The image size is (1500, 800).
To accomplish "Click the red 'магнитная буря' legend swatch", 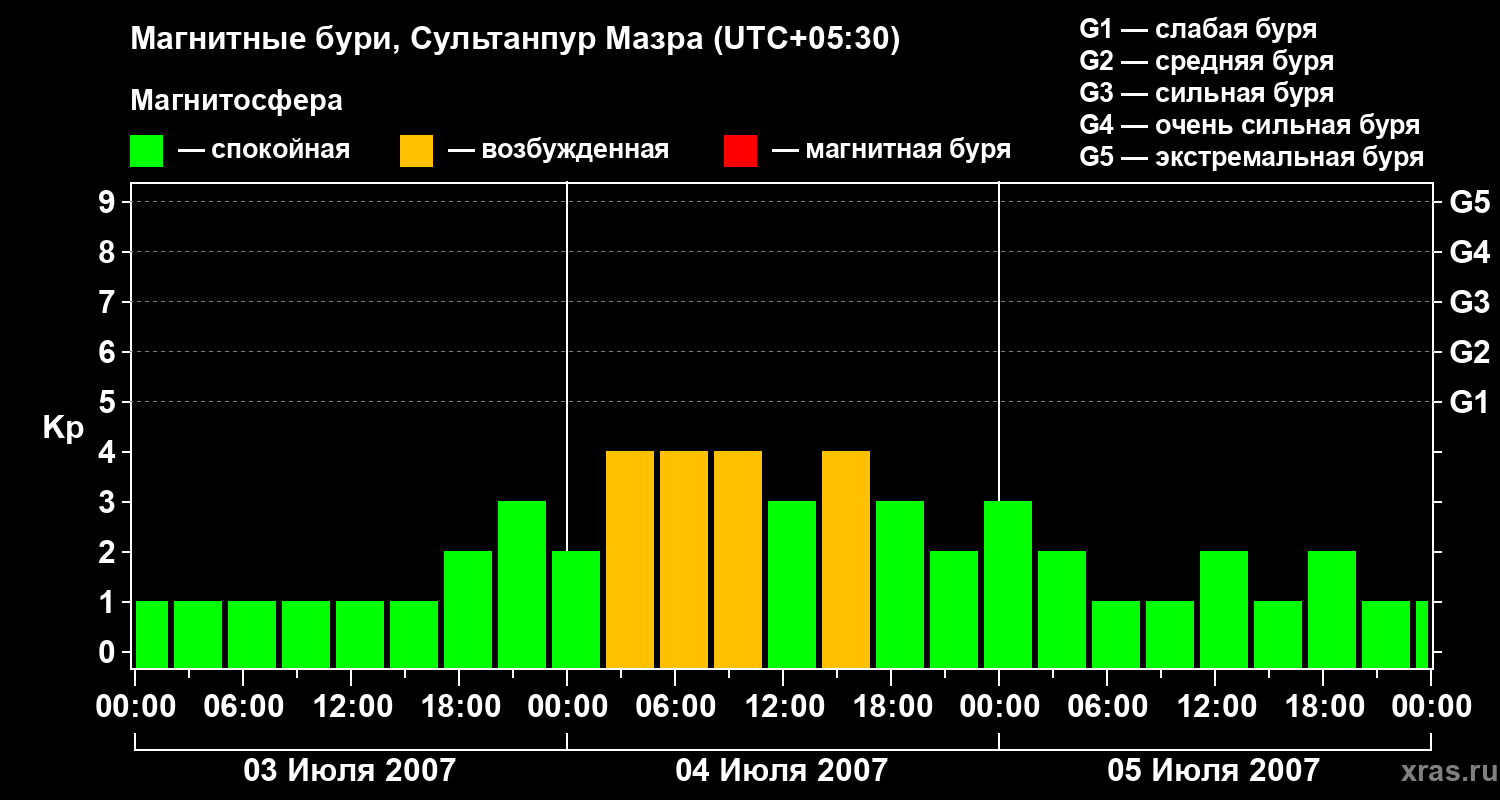I will 740,151.
